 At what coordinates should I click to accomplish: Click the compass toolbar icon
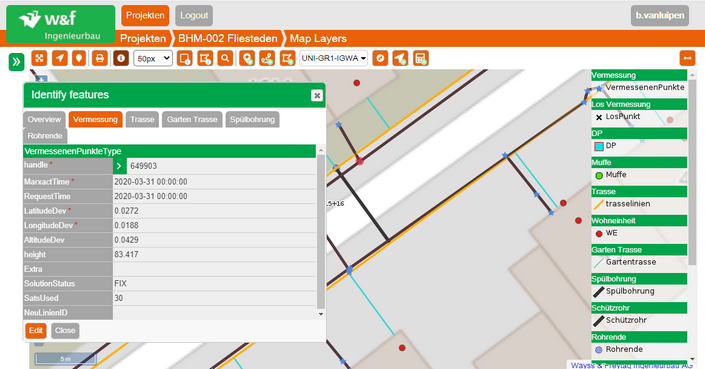tap(380, 58)
